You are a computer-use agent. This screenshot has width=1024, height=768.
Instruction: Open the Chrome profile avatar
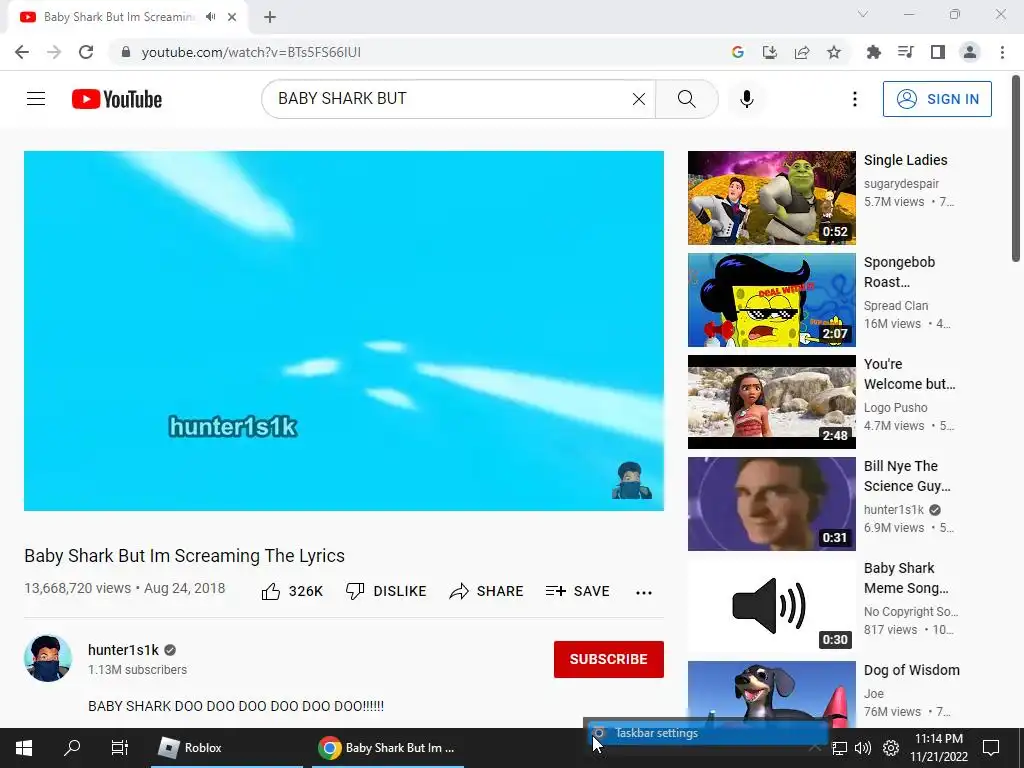(970, 52)
